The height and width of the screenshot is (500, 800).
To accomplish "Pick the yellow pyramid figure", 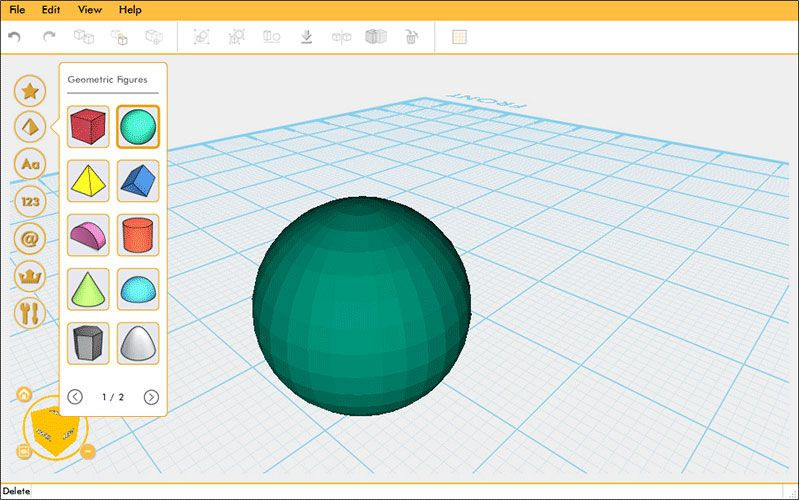I will tap(88, 181).
